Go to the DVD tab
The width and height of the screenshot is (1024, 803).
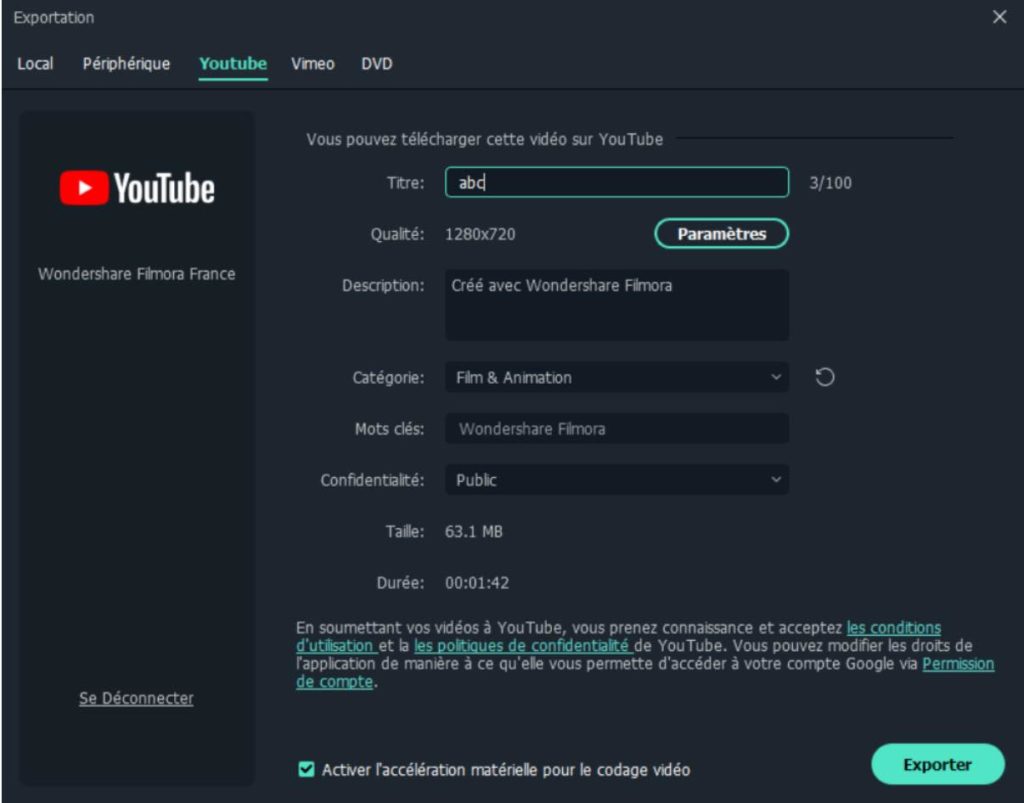click(377, 64)
